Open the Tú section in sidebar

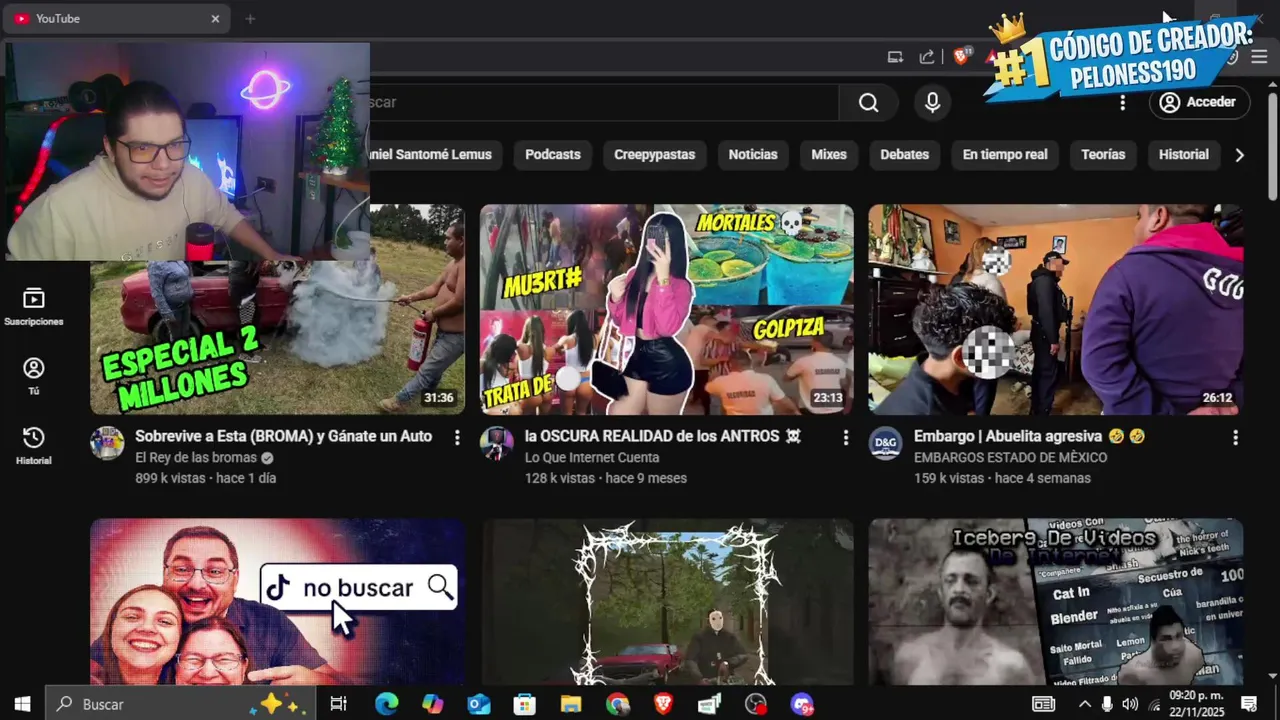[34, 376]
